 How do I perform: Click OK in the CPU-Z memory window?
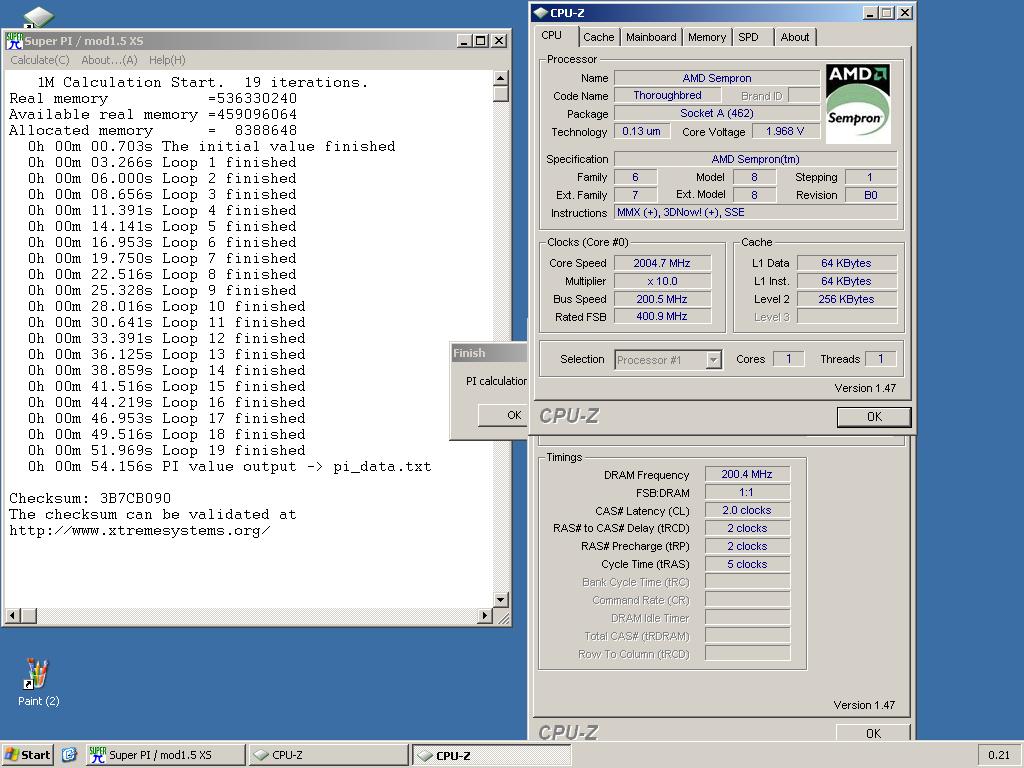(872, 733)
